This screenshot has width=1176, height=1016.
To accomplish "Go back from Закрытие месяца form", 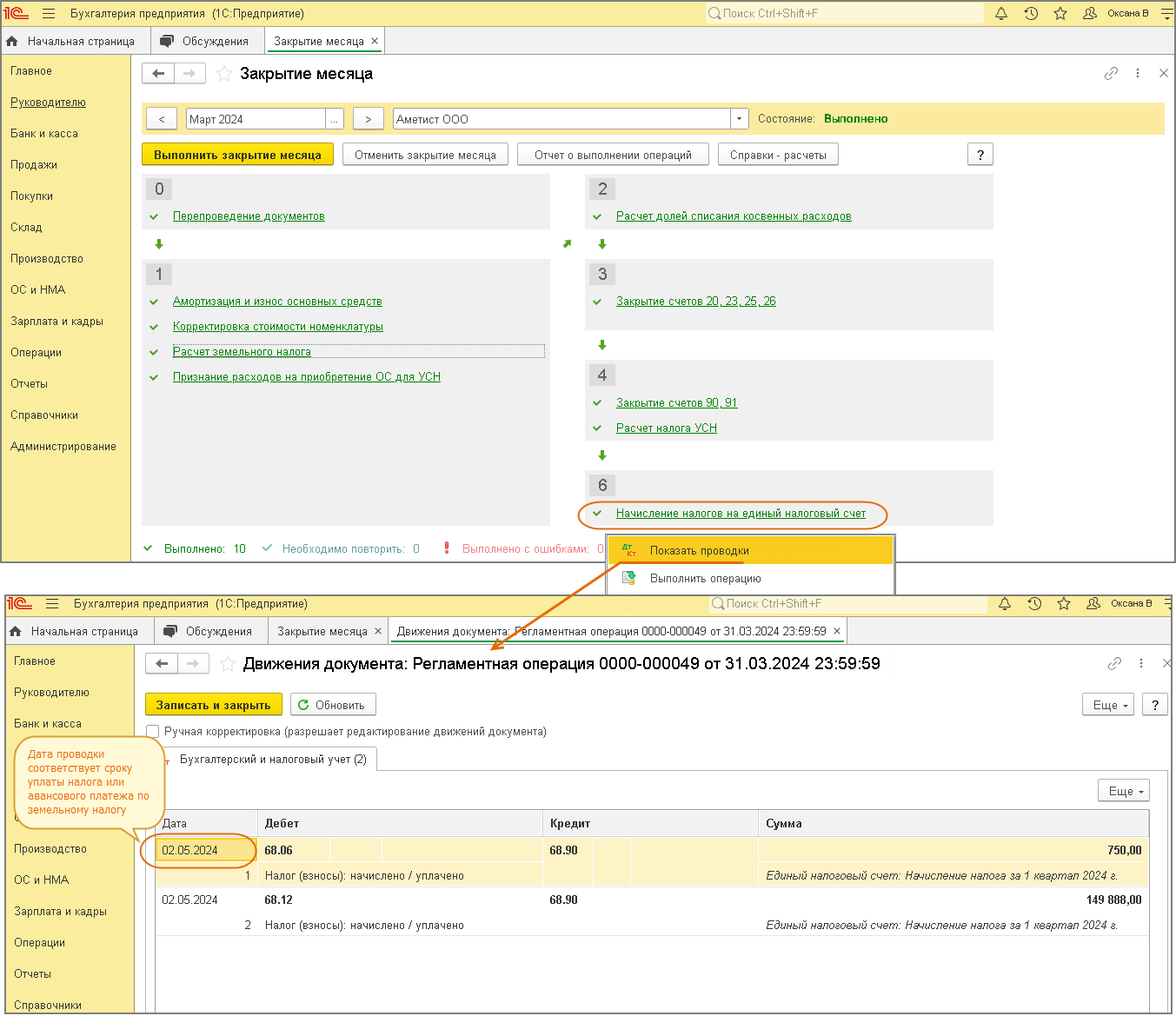I will tap(158, 74).
